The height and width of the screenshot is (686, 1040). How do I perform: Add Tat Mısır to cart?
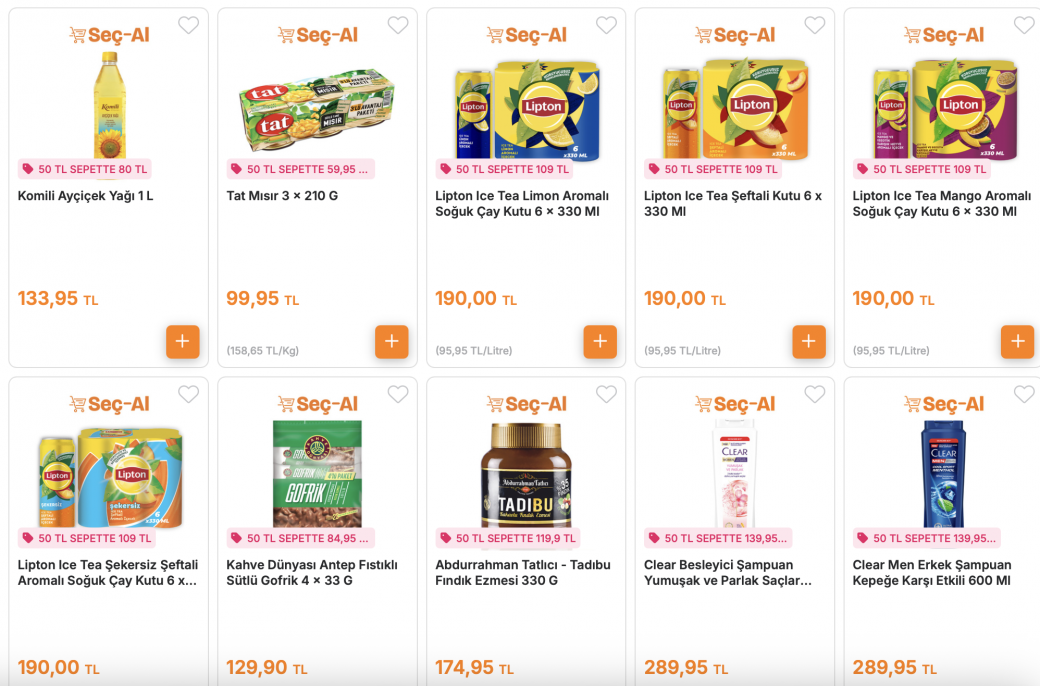click(x=391, y=342)
